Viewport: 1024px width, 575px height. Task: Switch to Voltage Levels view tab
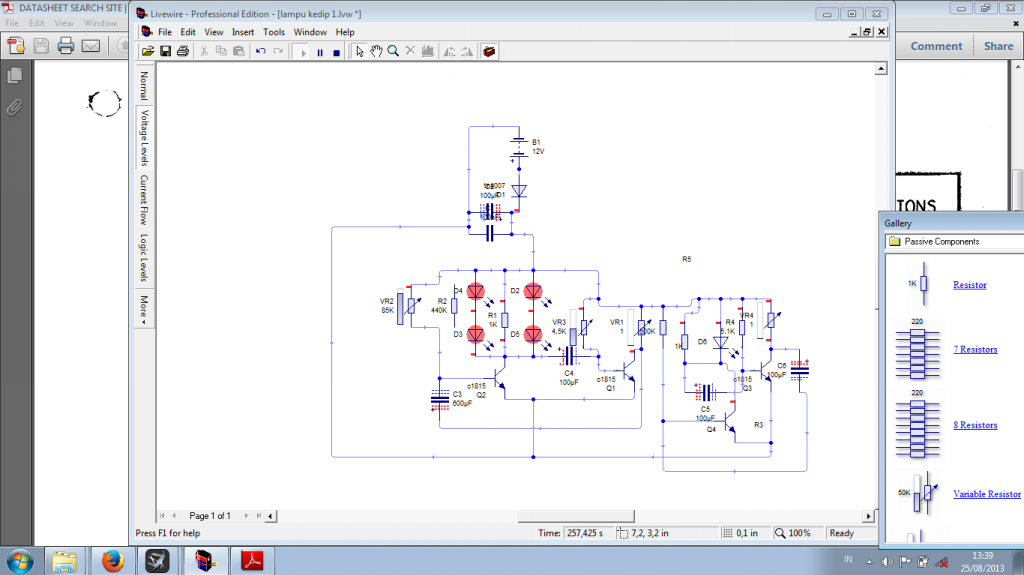click(x=143, y=138)
